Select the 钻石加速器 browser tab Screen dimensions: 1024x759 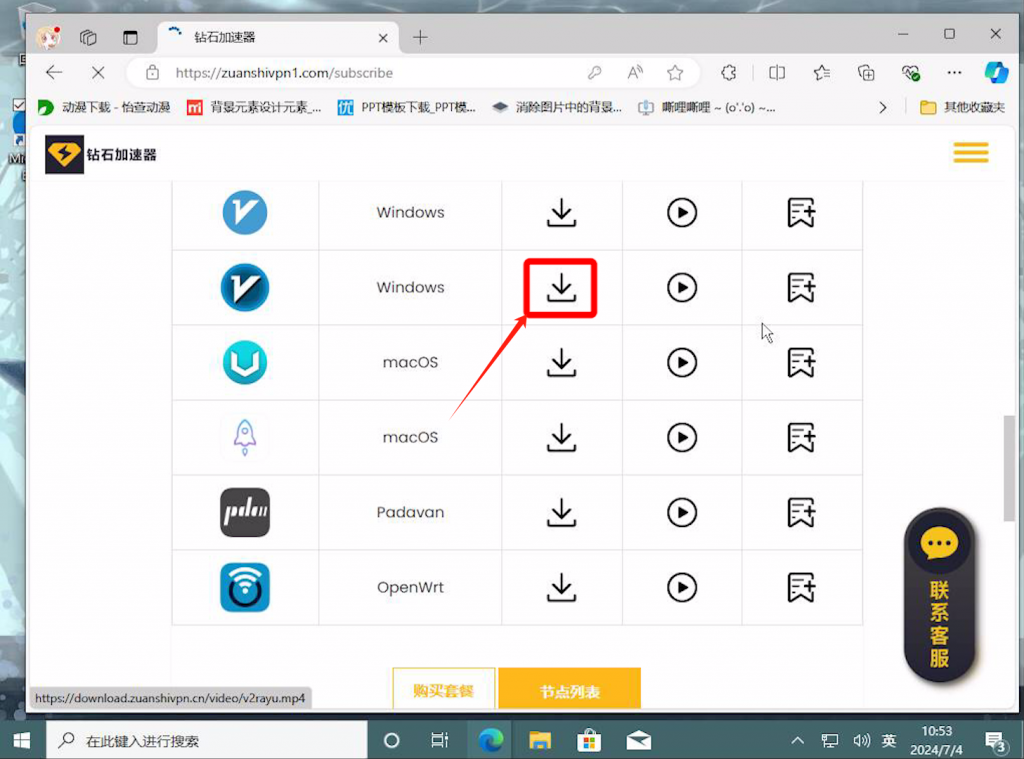(278, 37)
